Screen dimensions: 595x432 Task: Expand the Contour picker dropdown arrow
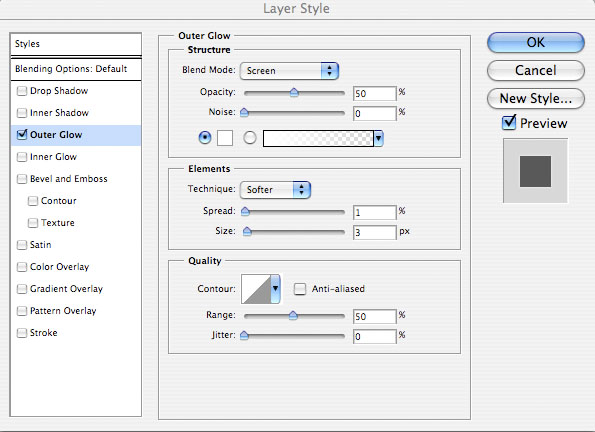point(275,289)
